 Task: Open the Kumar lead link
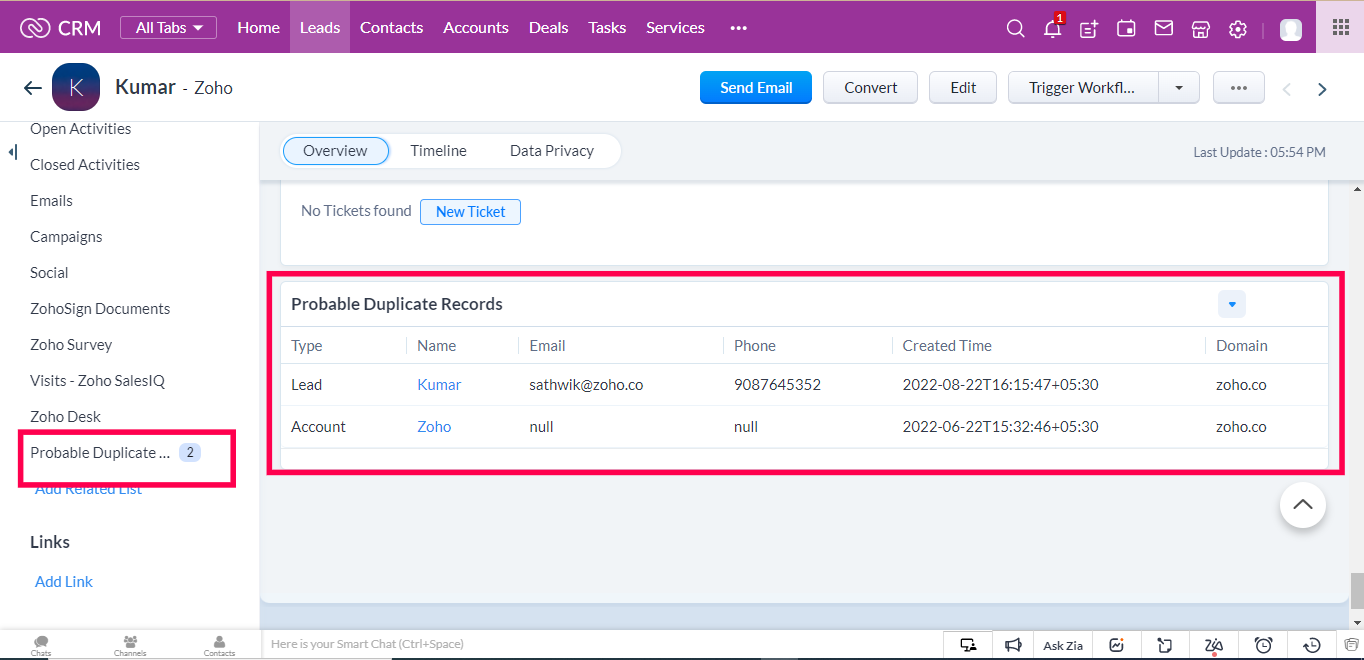tap(439, 385)
